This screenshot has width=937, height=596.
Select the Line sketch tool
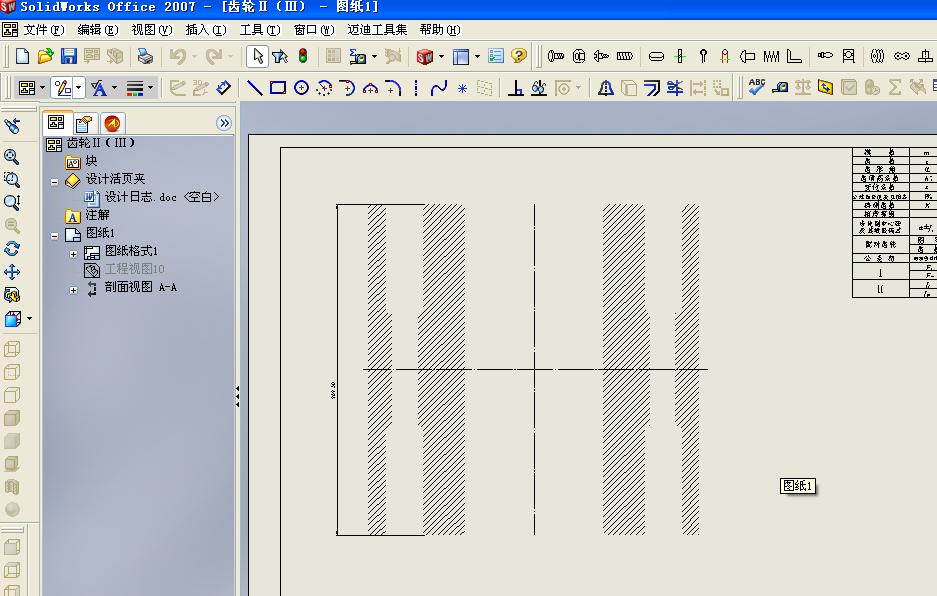click(255, 88)
